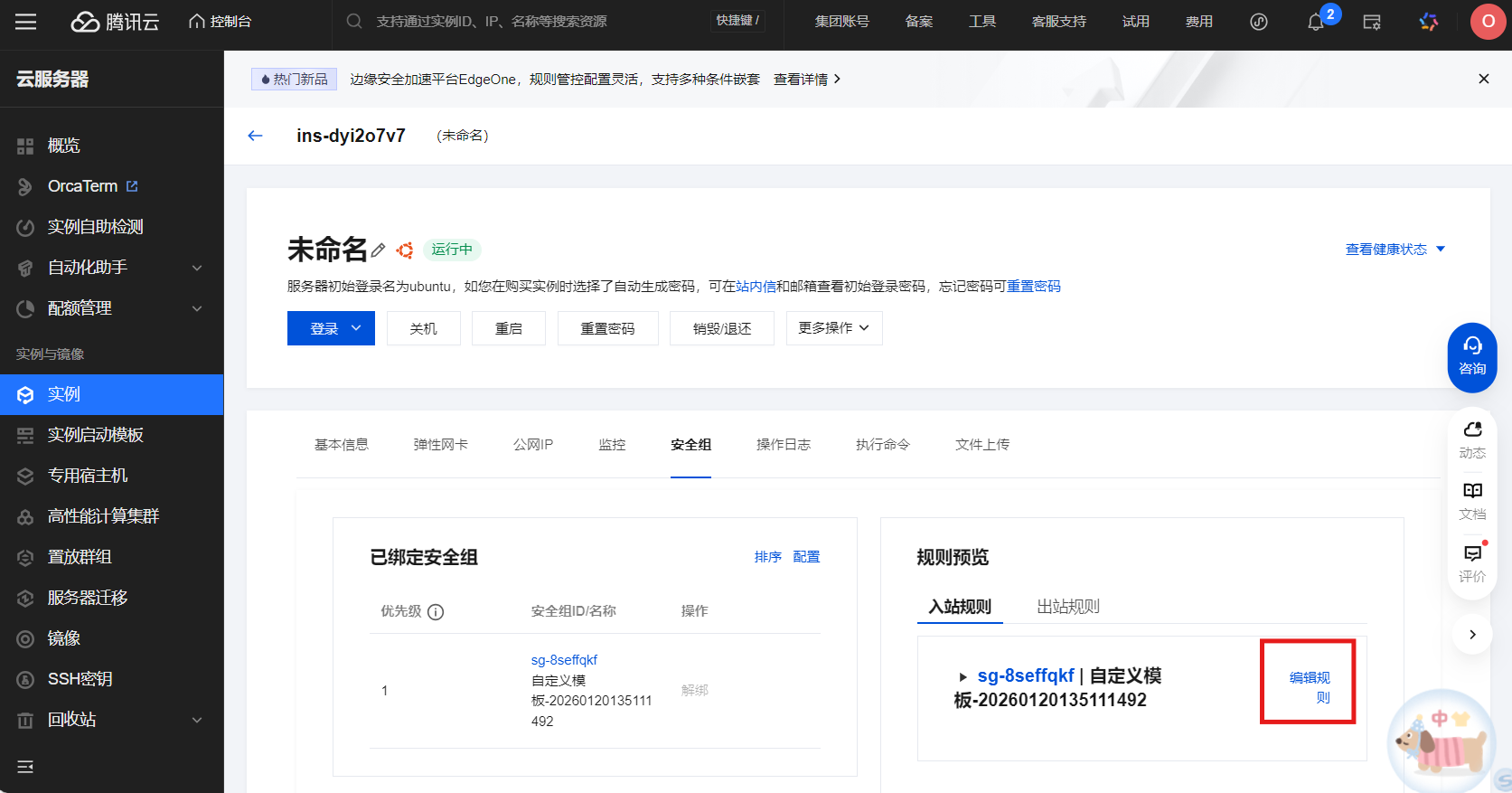Open the 更多操作 dropdown
This screenshot has width=1512, height=793.
[x=834, y=328]
